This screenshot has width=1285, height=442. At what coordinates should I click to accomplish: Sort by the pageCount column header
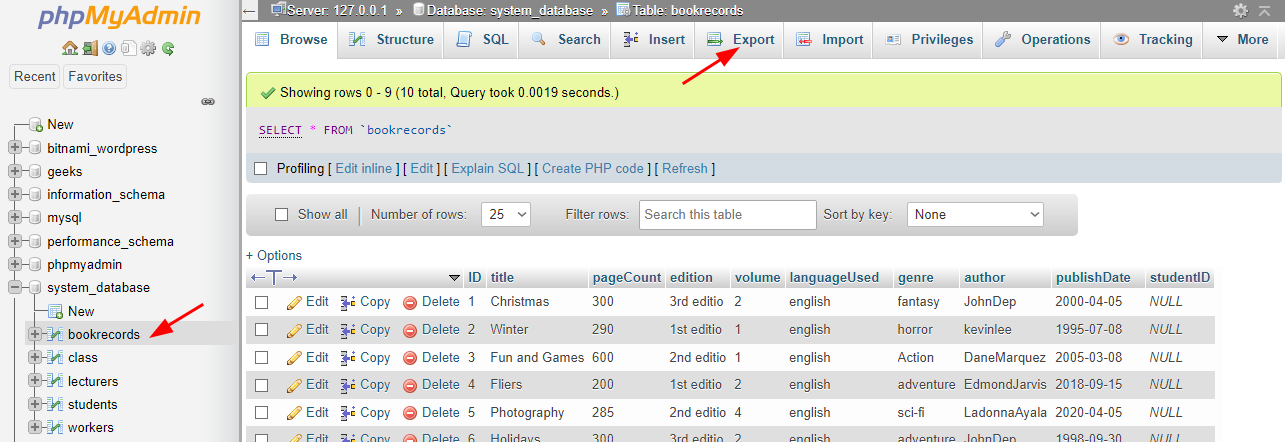coord(627,277)
